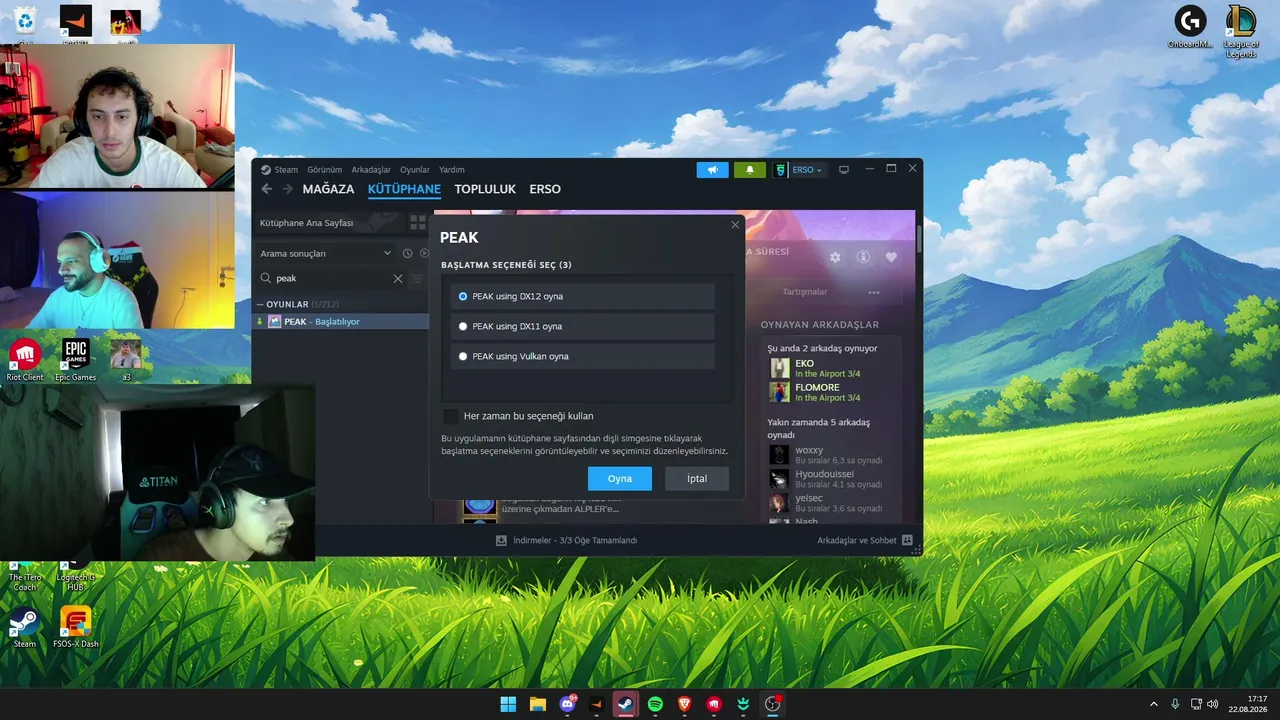The width and height of the screenshot is (1280, 720).
Task: Open File Explorer from taskbar
Action: tap(538, 704)
